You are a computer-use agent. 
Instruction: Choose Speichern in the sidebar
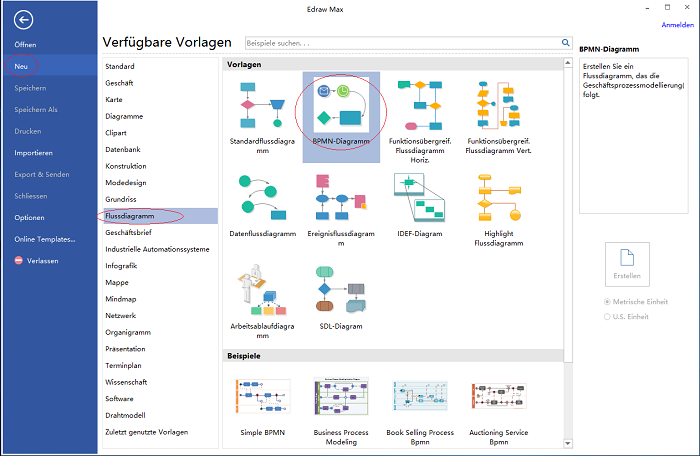click(30, 88)
